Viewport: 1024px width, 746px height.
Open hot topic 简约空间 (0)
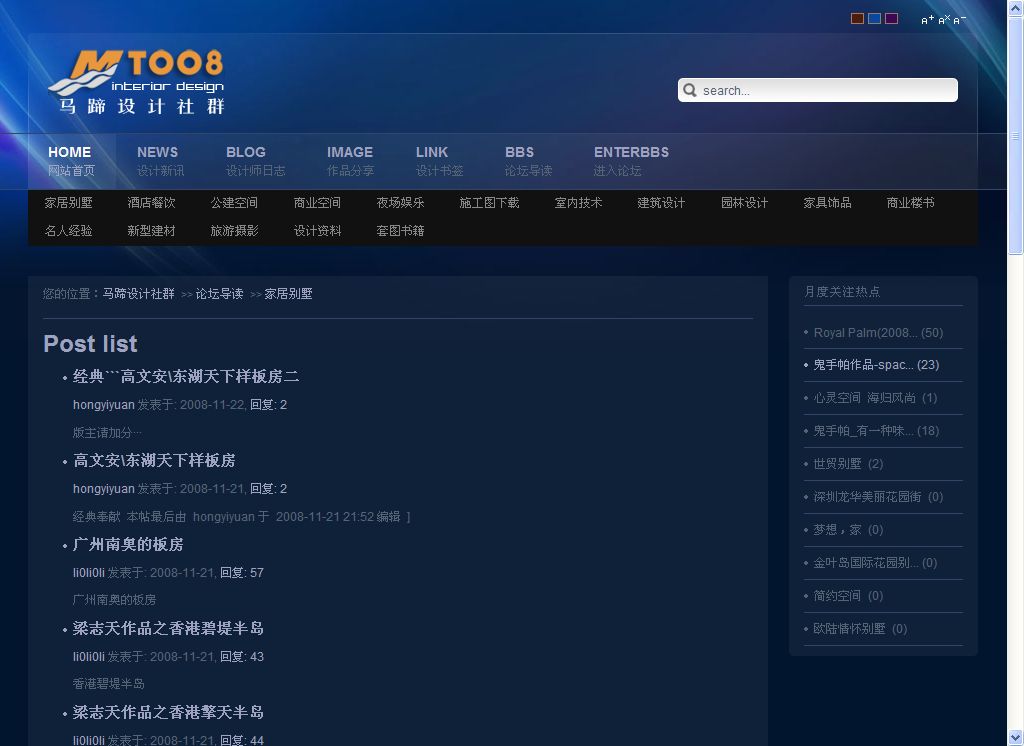(848, 596)
